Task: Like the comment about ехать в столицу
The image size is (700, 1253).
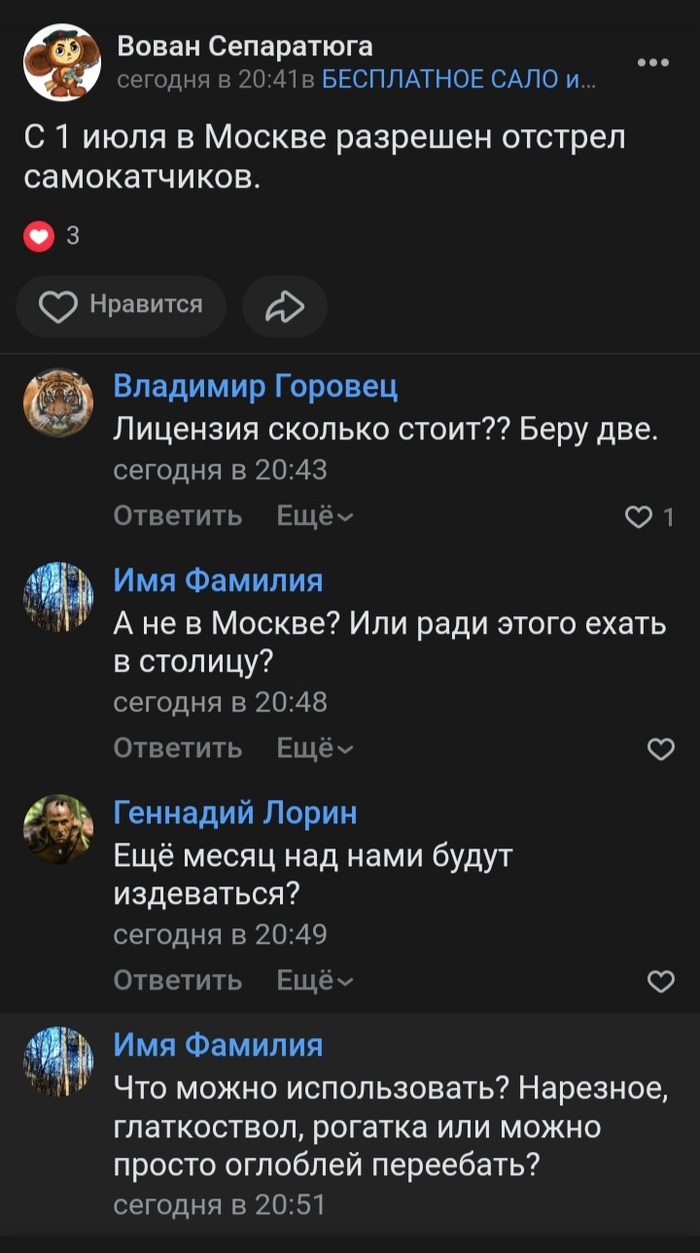Action: (x=661, y=748)
